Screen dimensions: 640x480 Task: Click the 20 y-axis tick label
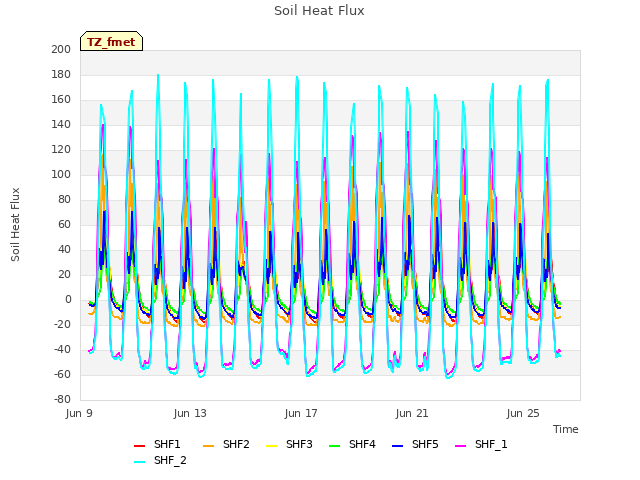click(x=64, y=275)
